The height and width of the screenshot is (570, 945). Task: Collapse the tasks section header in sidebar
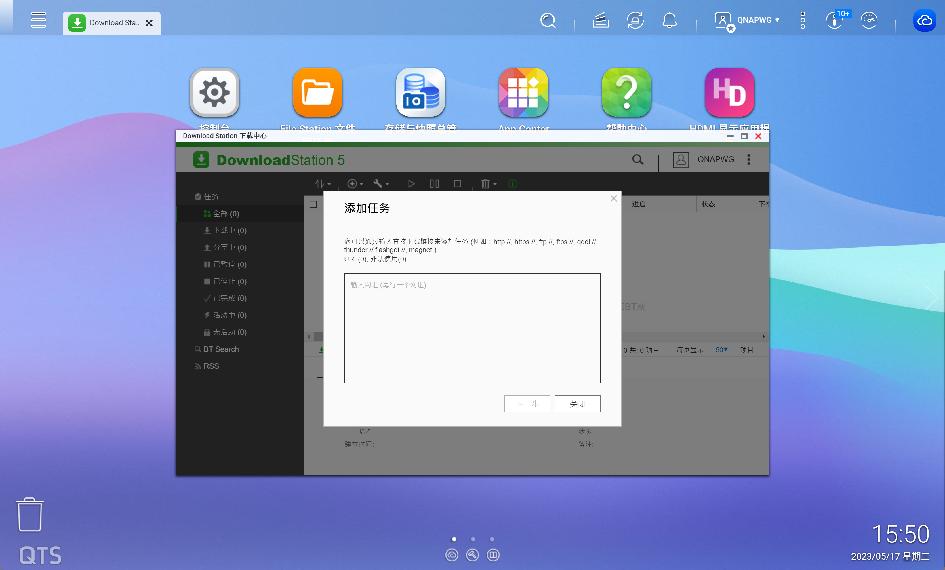[207, 196]
